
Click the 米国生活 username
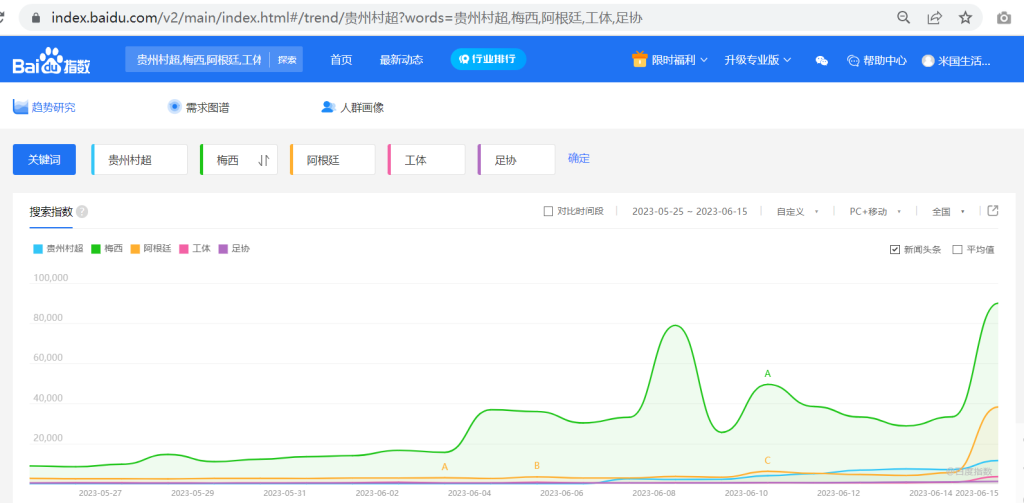pyautogui.click(x=964, y=61)
